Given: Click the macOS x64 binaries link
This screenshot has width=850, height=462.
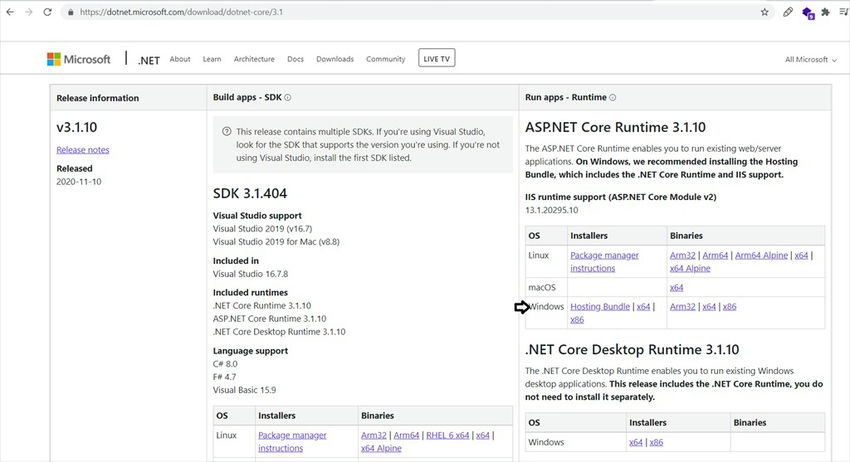Looking at the screenshot, I should (x=677, y=287).
